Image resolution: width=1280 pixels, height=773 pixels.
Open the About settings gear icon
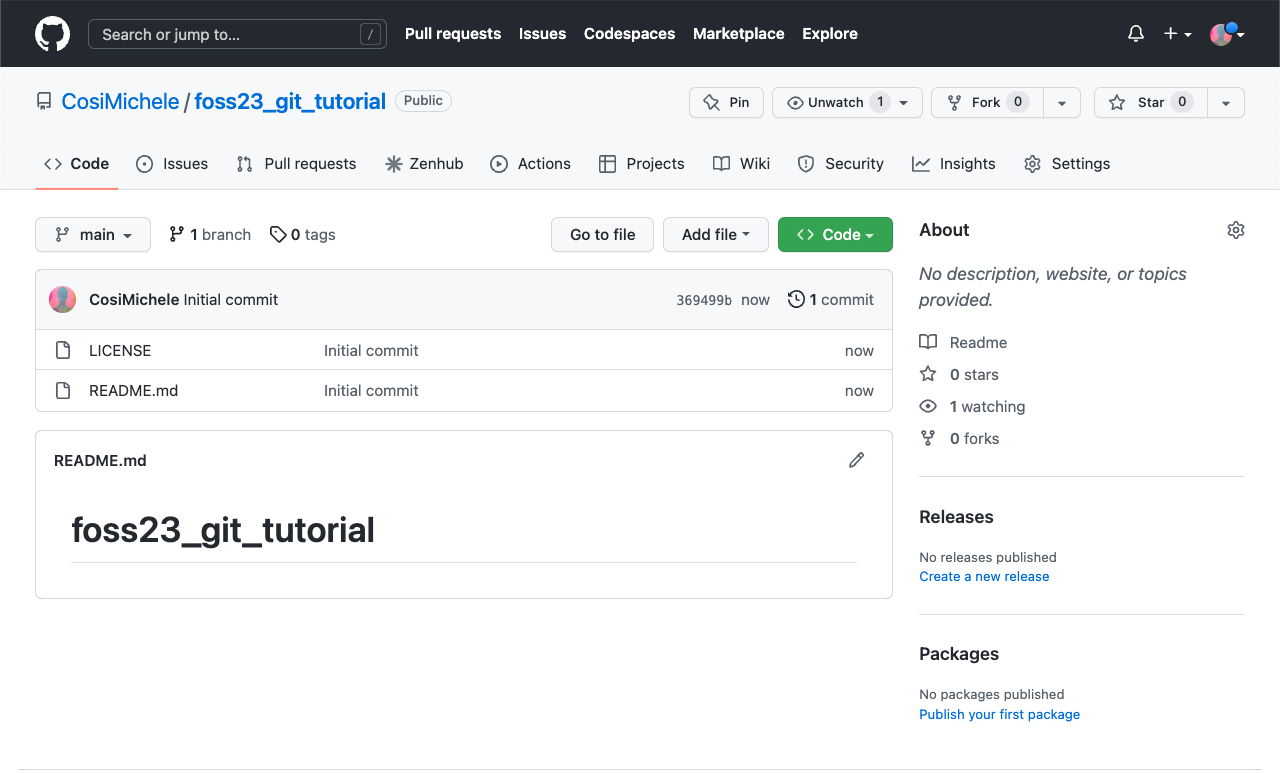coord(1236,230)
